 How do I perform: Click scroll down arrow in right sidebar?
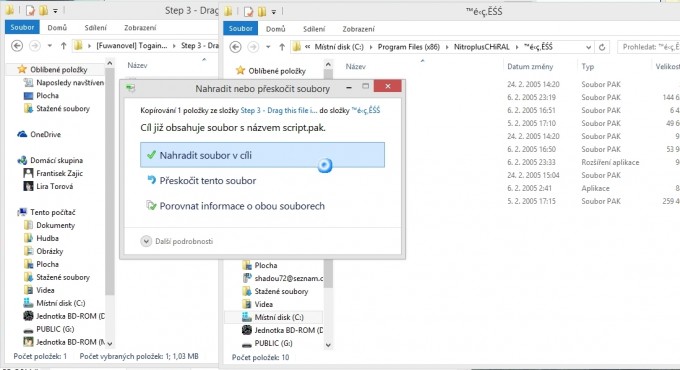pyautogui.click(x=328, y=345)
